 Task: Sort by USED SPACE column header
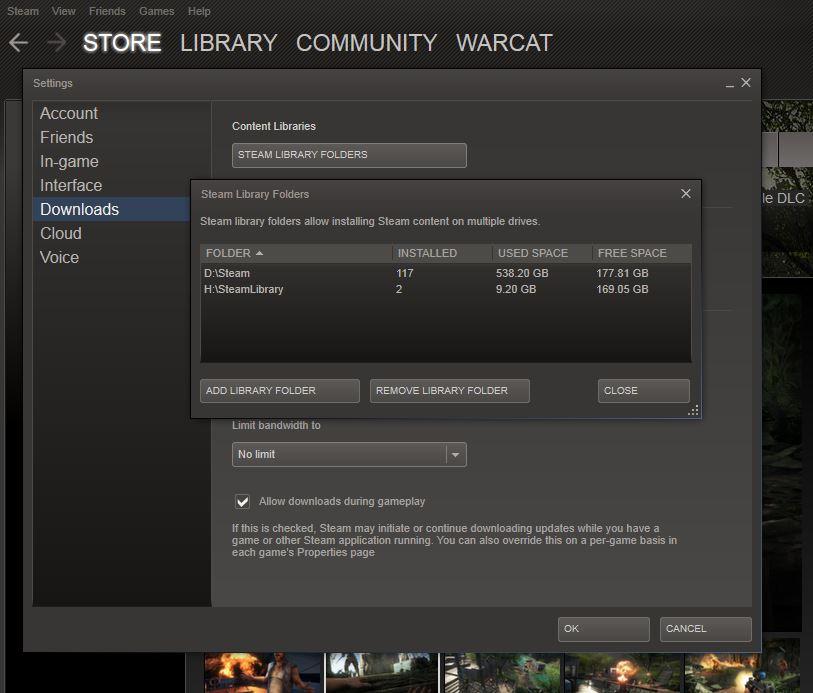click(x=542, y=253)
